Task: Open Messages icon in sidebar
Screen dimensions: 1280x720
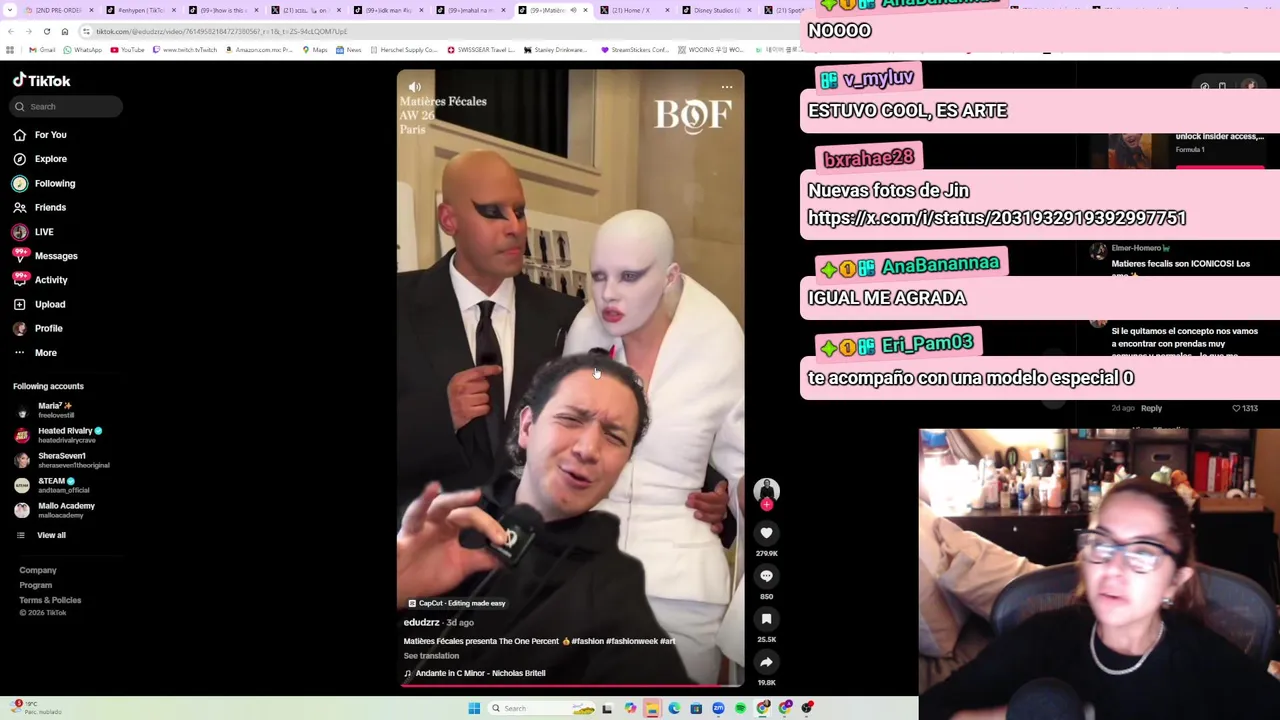Action: point(20,256)
